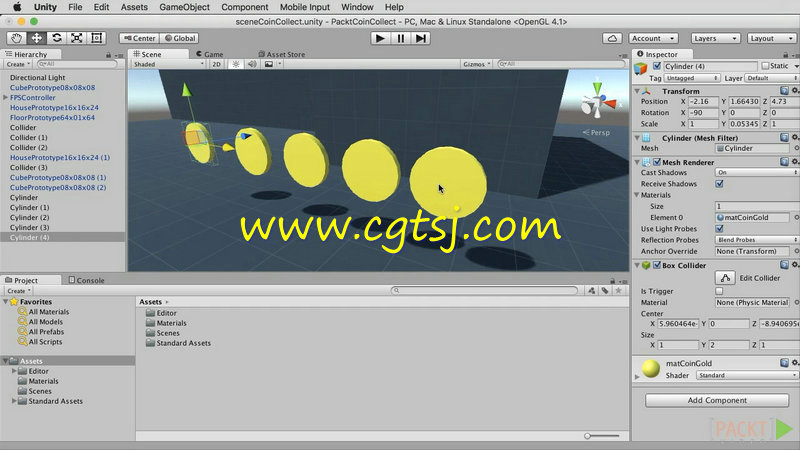Open the Layers dropdown
The image size is (800, 450).
tap(715, 38)
